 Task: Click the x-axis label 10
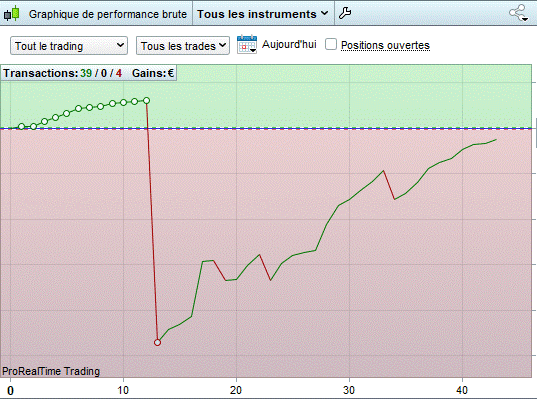click(123, 390)
